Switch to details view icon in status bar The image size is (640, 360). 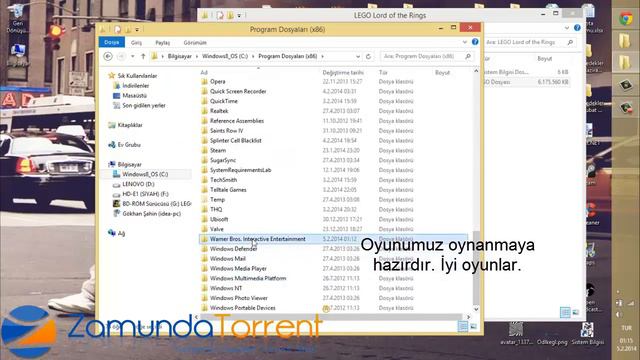coord(462,326)
